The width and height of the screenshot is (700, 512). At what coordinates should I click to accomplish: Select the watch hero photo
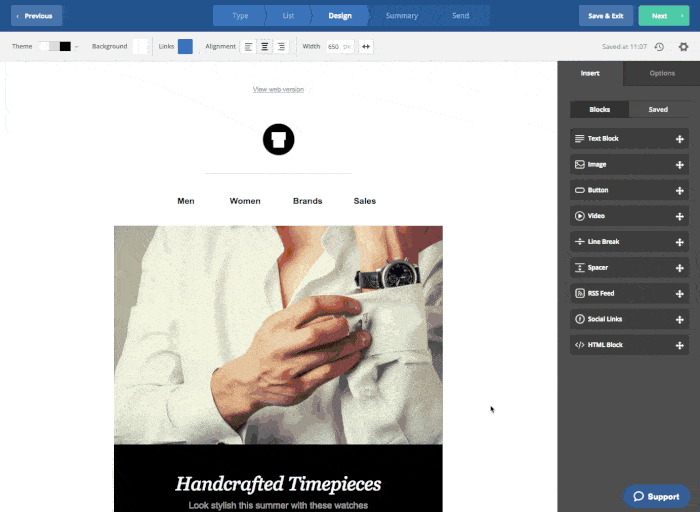(278, 335)
